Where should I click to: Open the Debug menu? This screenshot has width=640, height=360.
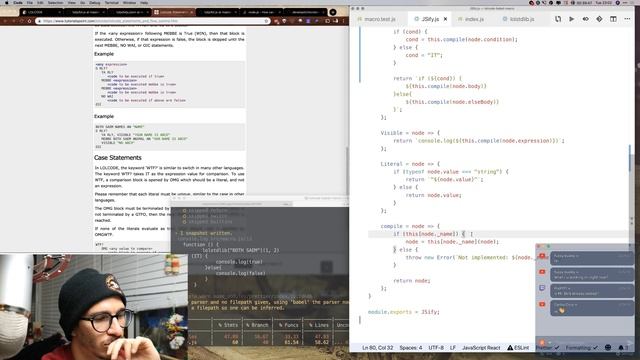pyautogui.click(x=95, y=2)
